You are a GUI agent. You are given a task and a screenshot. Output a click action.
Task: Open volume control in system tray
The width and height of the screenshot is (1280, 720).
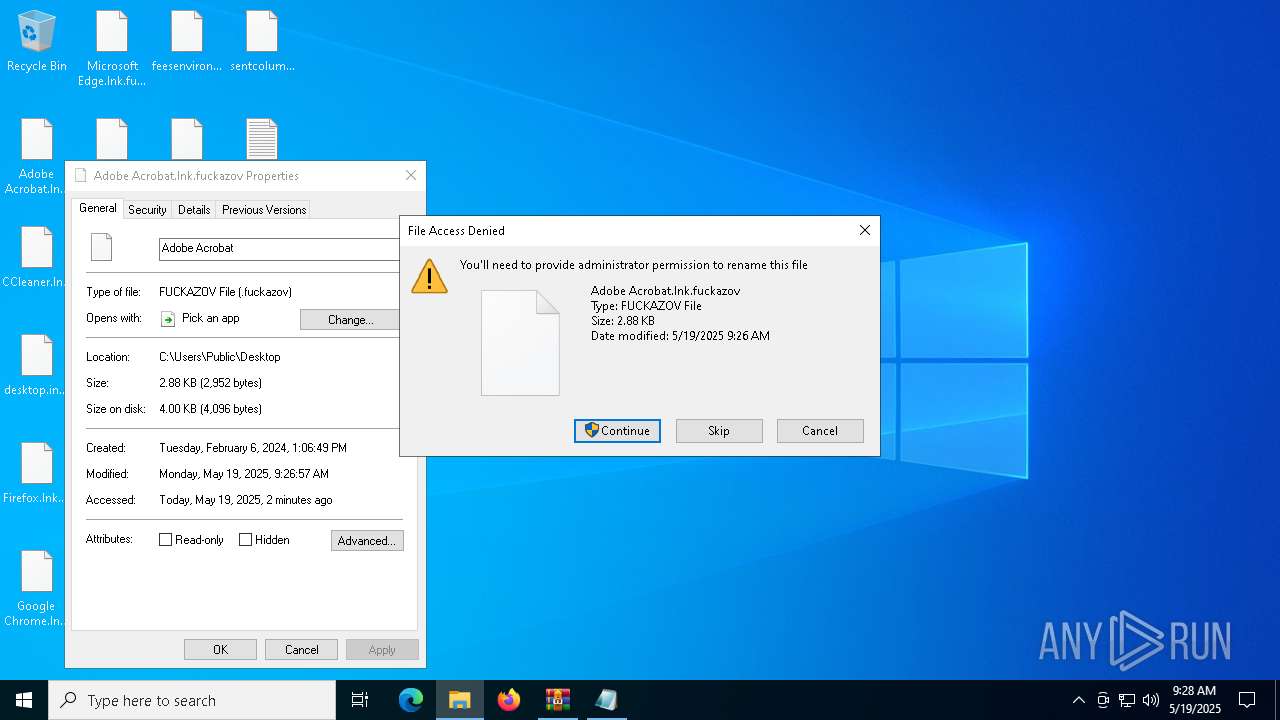1150,700
